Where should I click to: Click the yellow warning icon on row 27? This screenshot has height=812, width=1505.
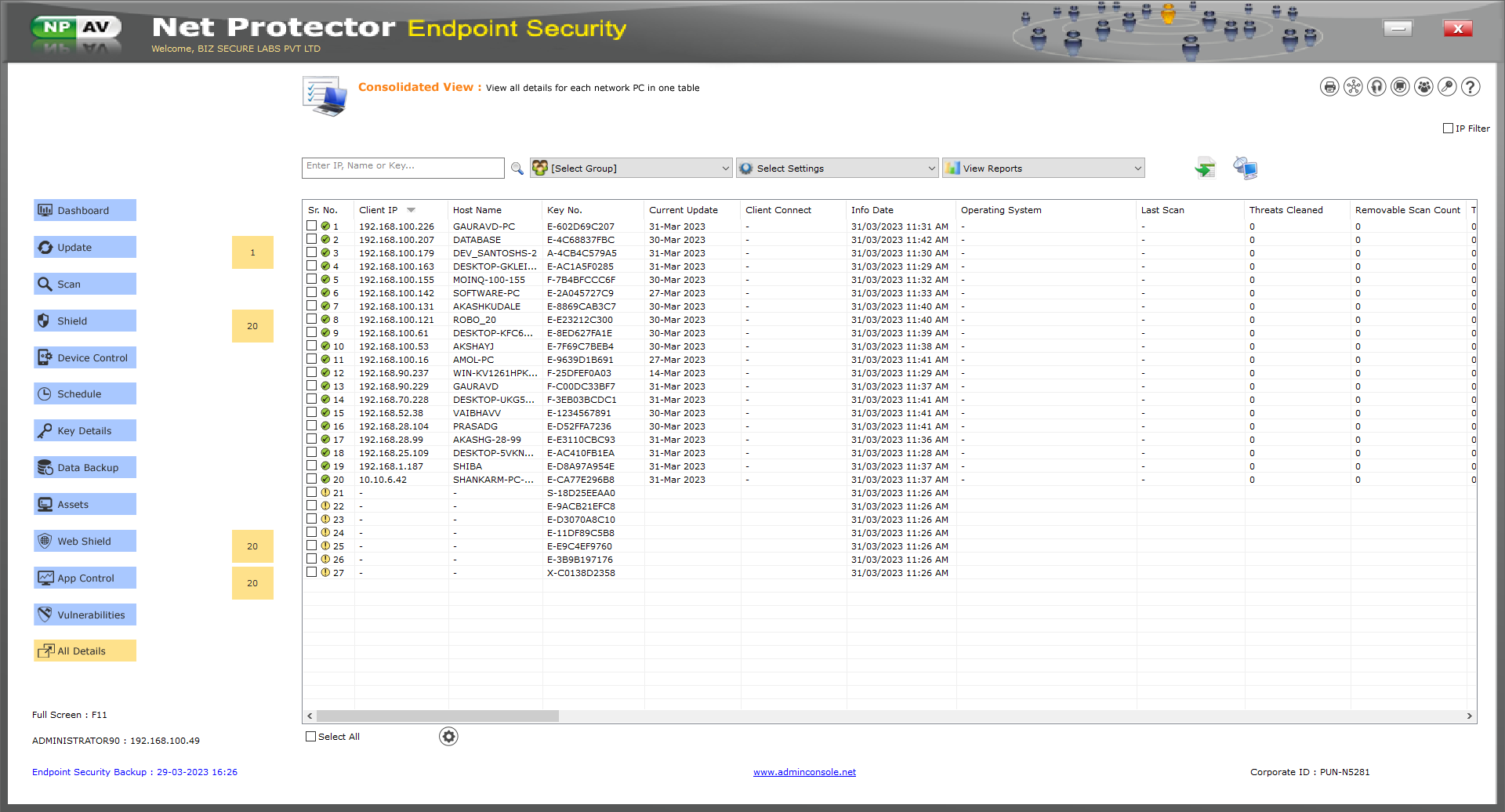tap(325, 573)
